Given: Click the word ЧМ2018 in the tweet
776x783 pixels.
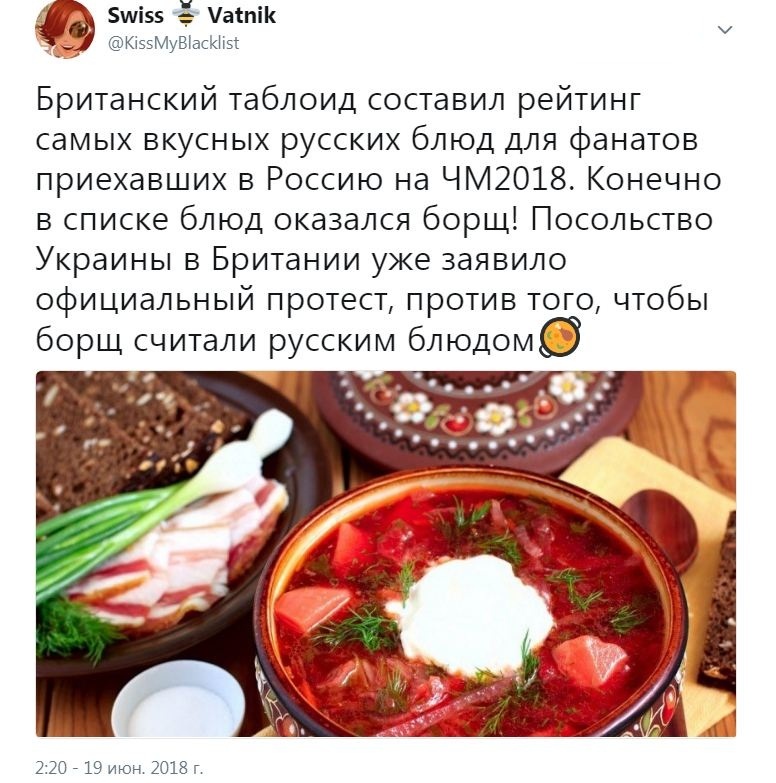Looking at the screenshot, I should click(x=506, y=179).
